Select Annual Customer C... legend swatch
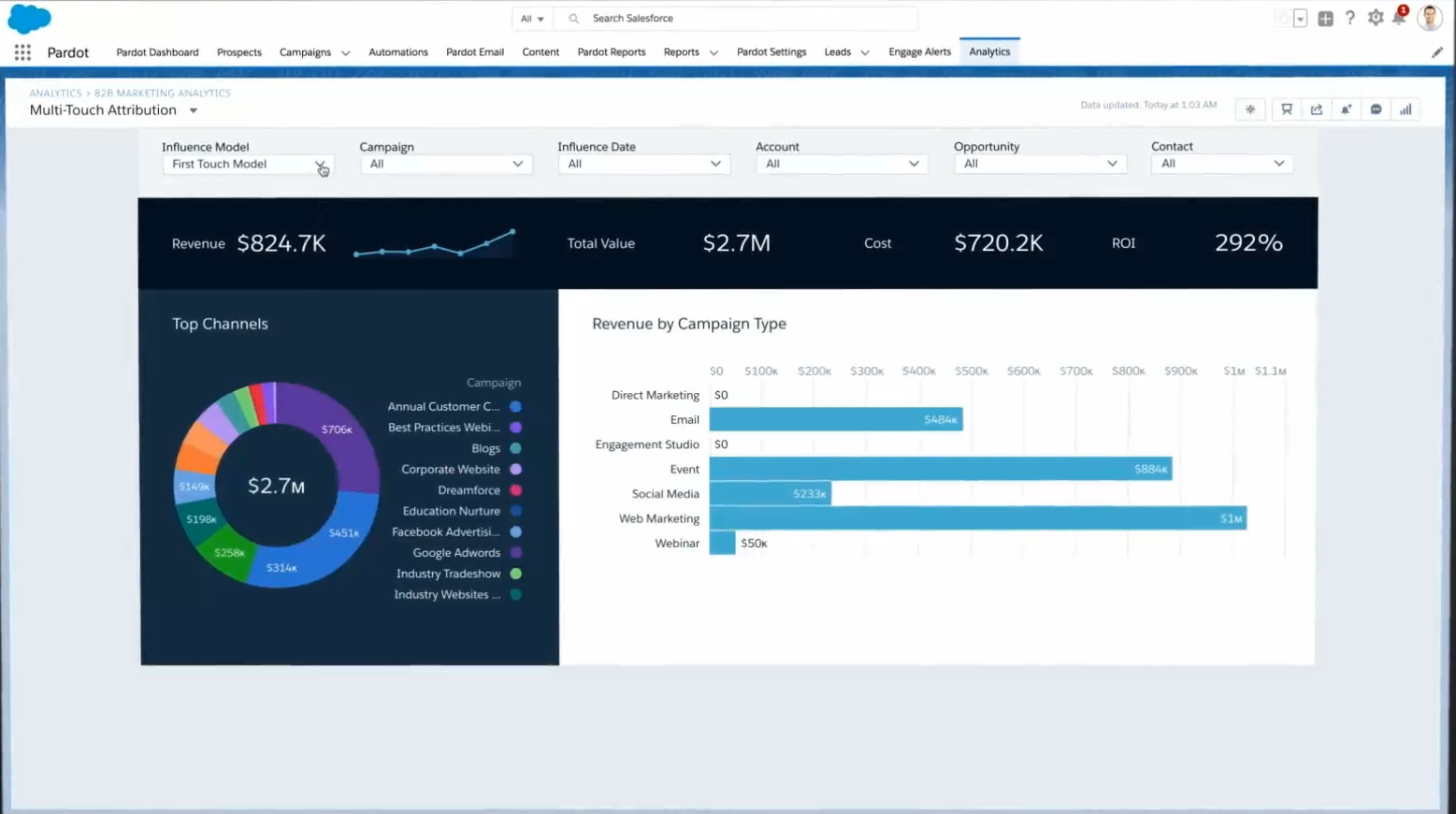Viewport: 1456px width, 814px height. tap(515, 407)
